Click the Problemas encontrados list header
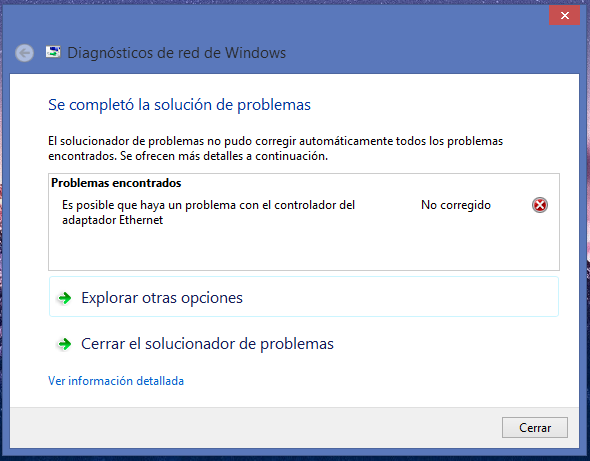The height and width of the screenshot is (461, 590). [x=116, y=183]
